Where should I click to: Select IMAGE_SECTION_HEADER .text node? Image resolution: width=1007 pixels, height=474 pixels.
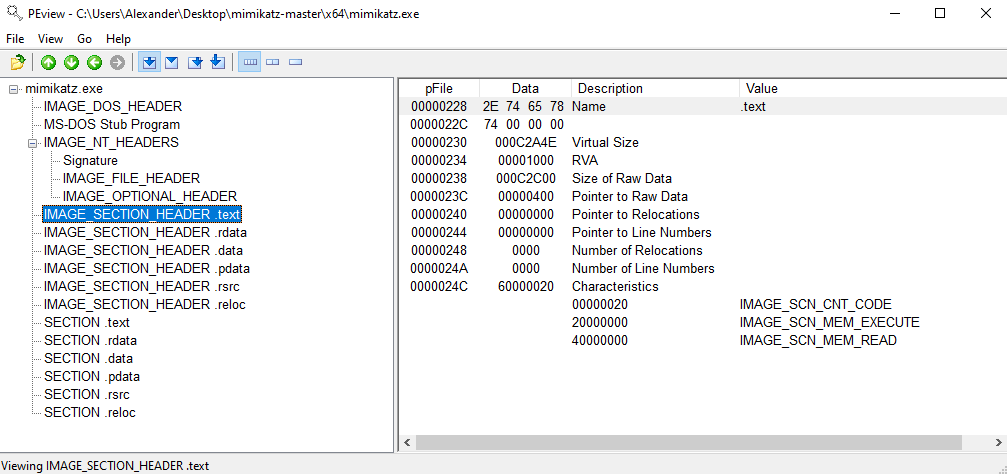142,215
